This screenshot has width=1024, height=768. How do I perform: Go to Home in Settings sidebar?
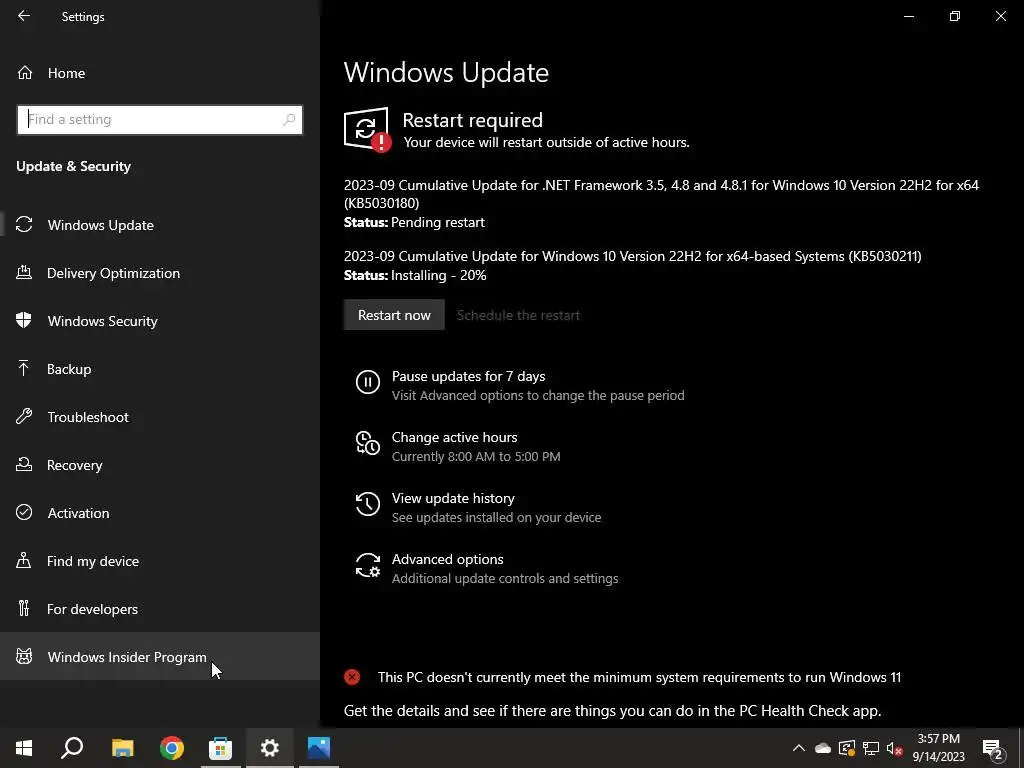point(66,73)
